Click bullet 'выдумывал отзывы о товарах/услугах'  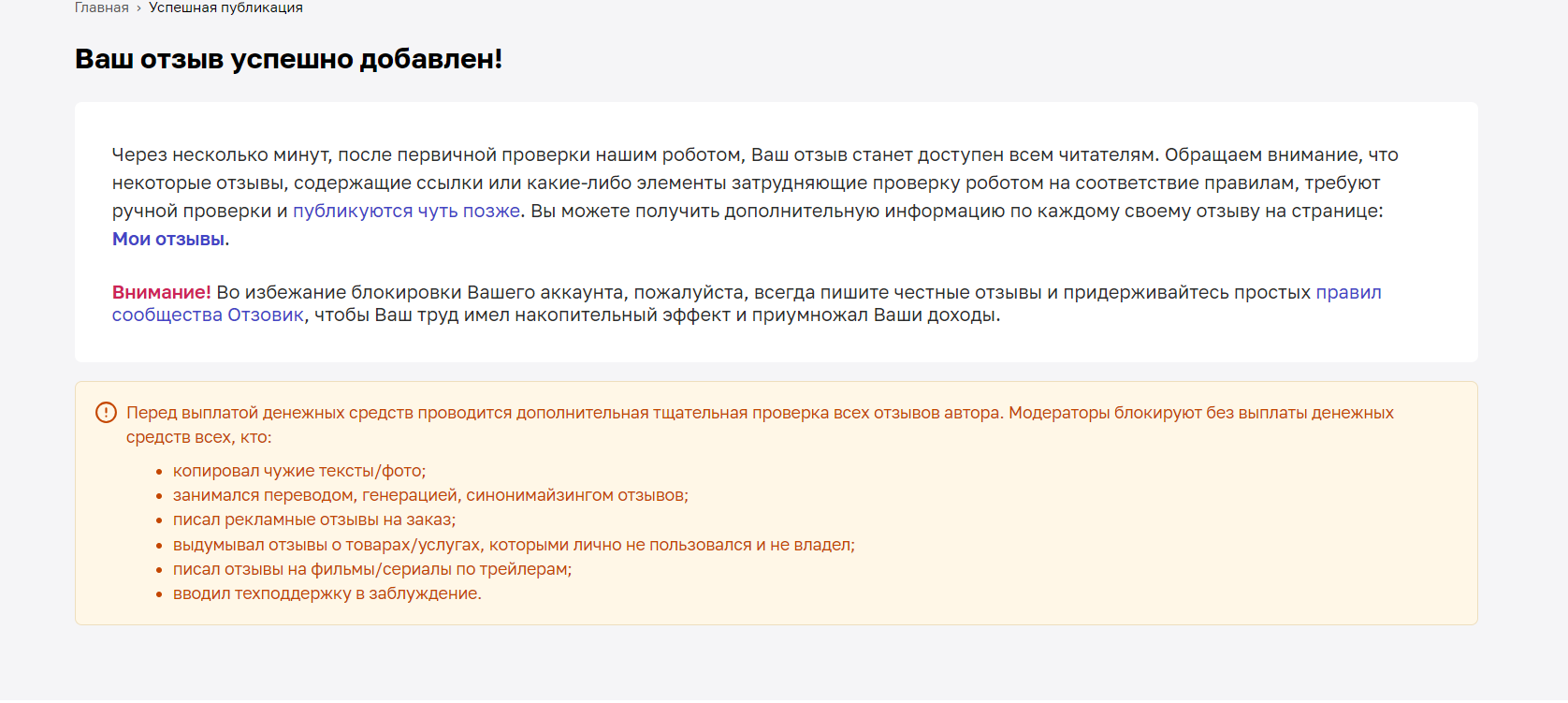click(514, 545)
